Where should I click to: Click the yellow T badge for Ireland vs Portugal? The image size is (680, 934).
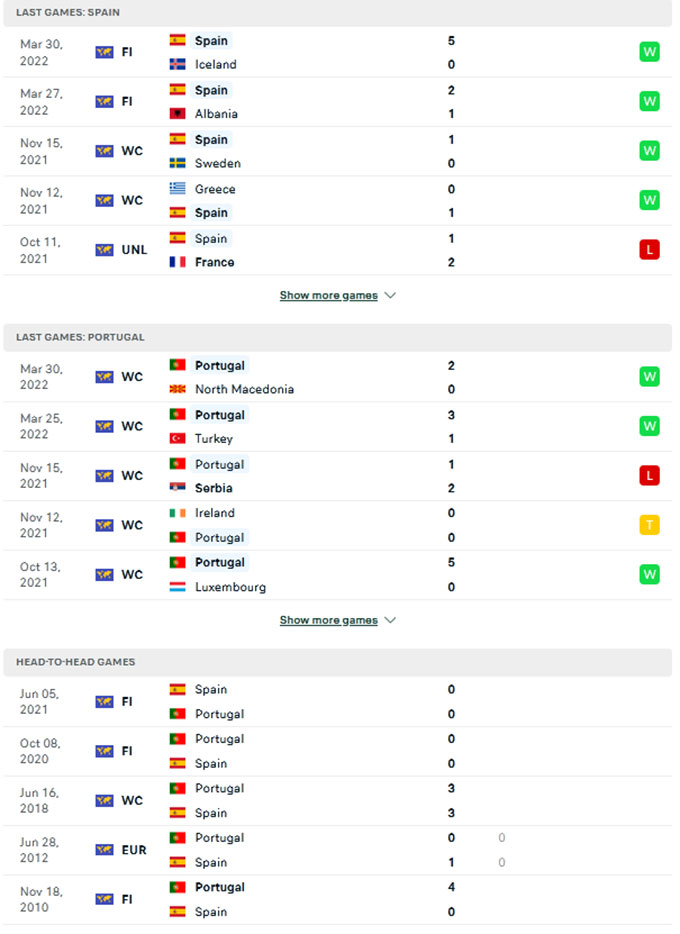pyautogui.click(x=649, y=525)
